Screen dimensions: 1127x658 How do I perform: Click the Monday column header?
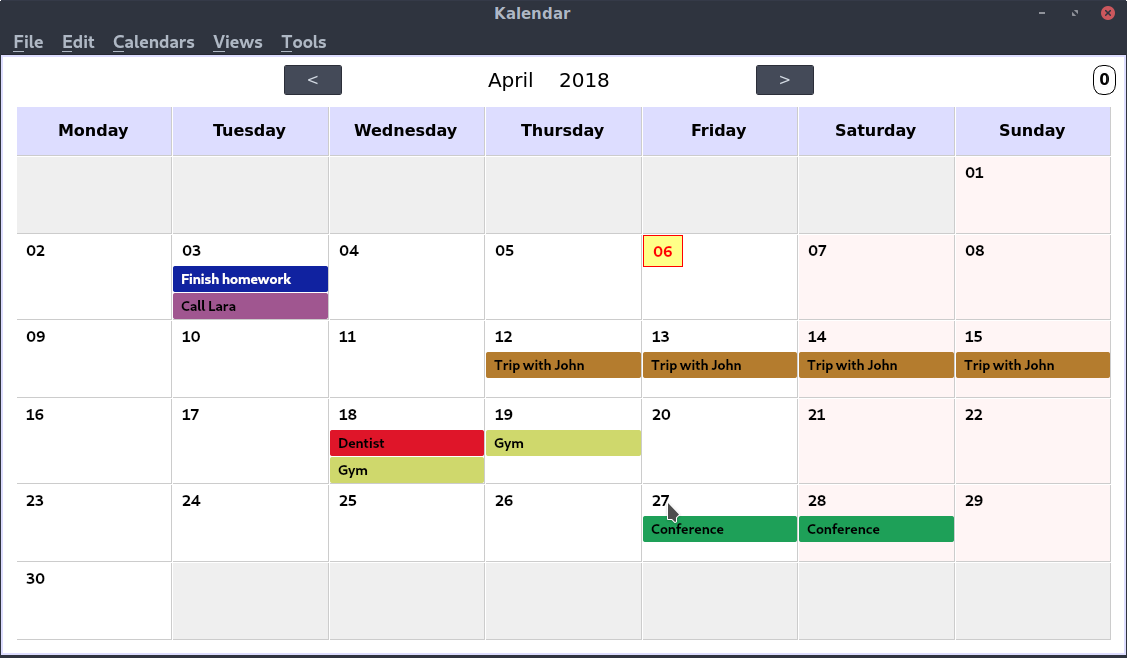point(93,131)
